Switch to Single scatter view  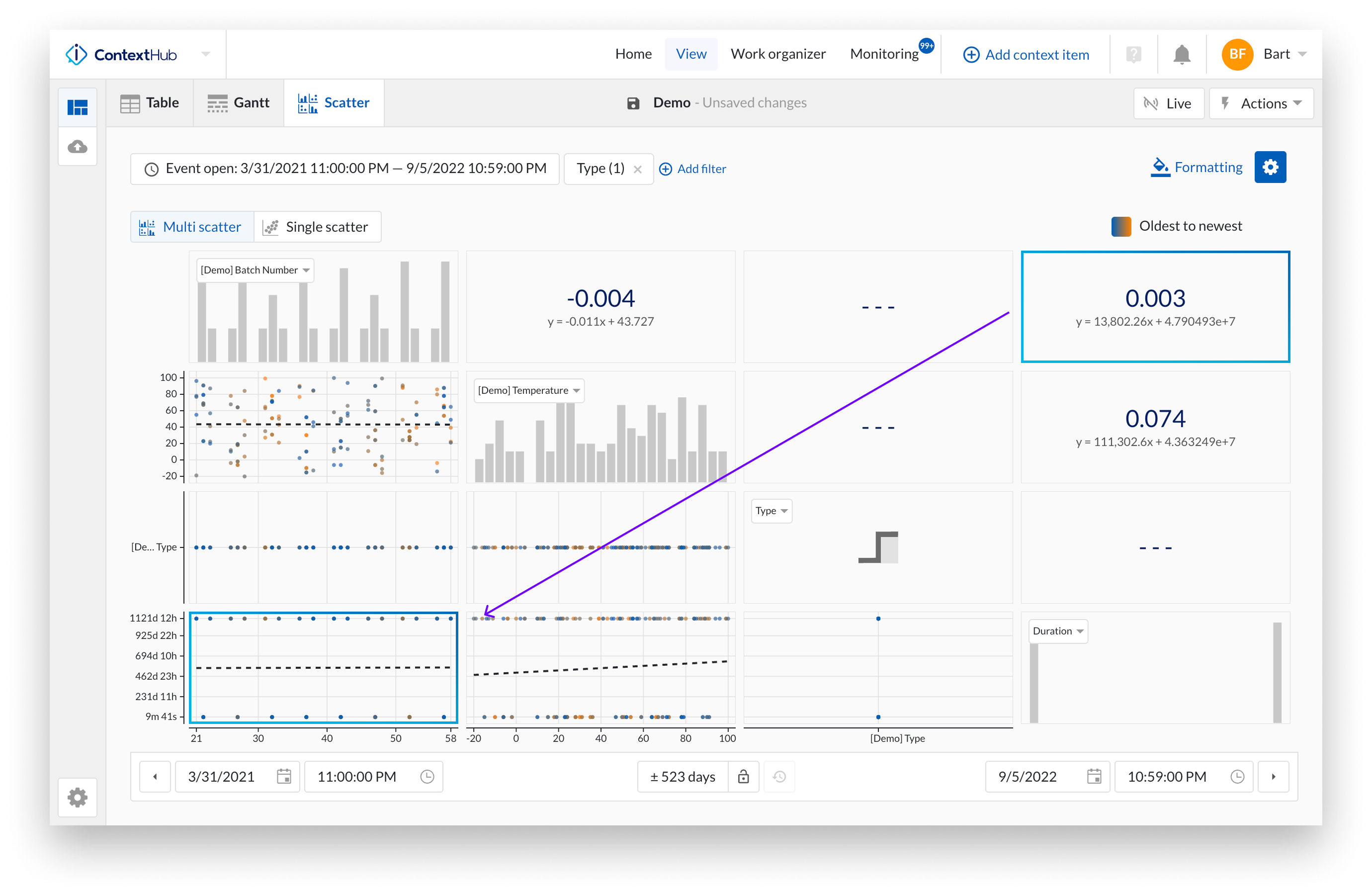click(318, 226)
